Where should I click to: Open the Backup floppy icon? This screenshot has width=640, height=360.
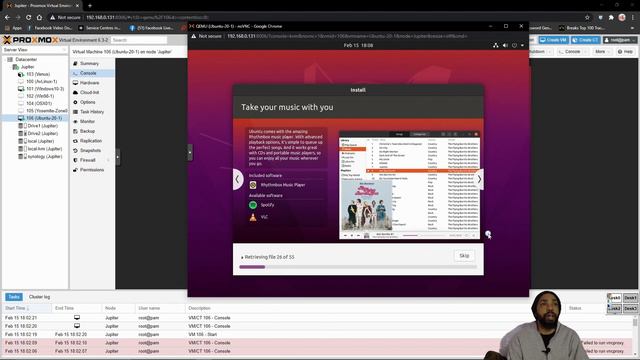[76, 131]
